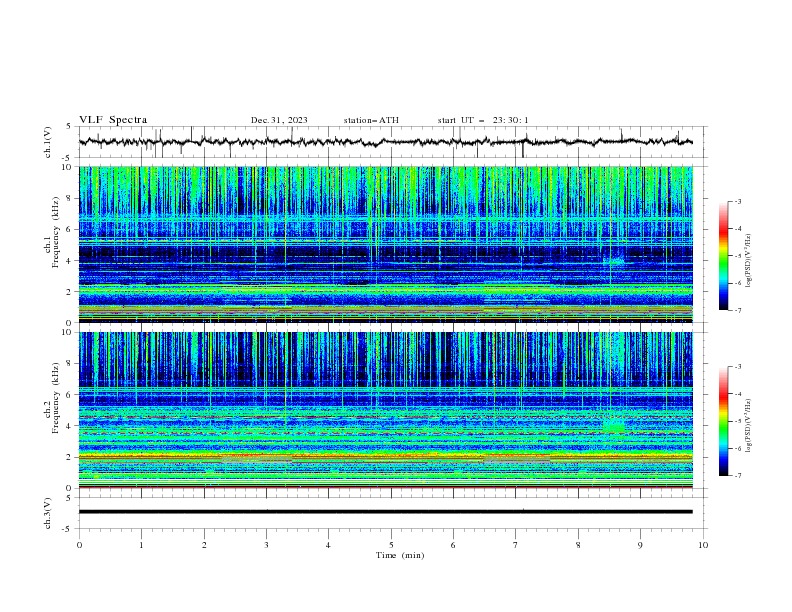
Task: Click time axis tick label "0"
Action: tap(79, 545)
